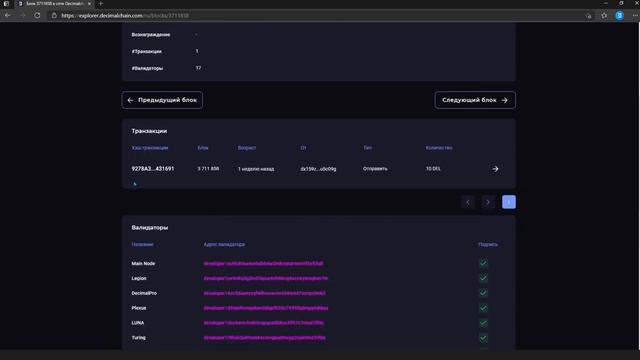The height and width of the screenshot is (360, 640).
Task: Open sender address dx159z...u0c09g
Action: (x=318, y=169)
